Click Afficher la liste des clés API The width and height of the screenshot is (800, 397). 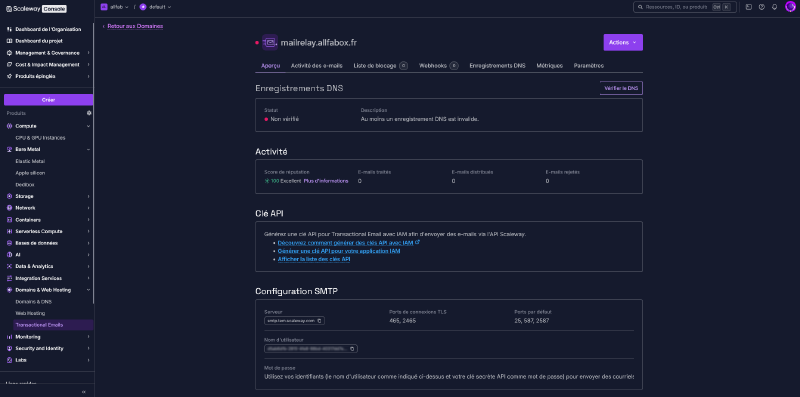point(314,259)
